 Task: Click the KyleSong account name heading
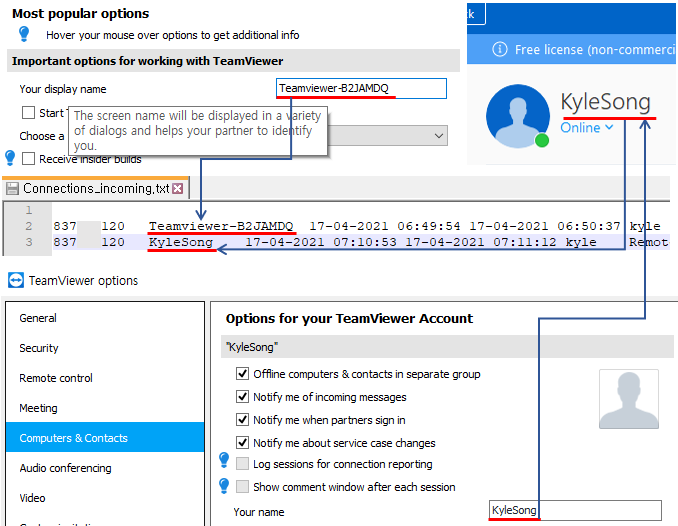click(605, 102)
